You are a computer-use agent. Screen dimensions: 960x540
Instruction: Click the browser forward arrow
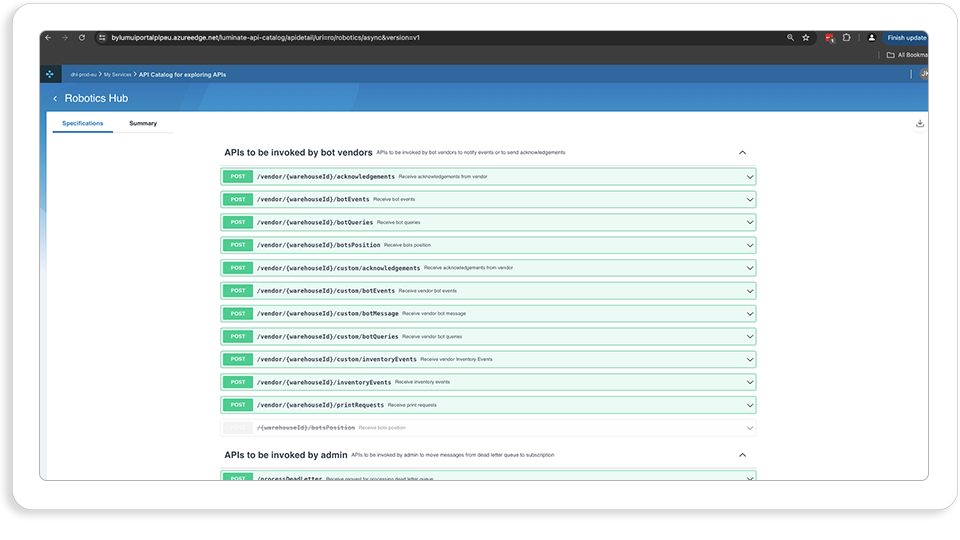tap(65, 38)
